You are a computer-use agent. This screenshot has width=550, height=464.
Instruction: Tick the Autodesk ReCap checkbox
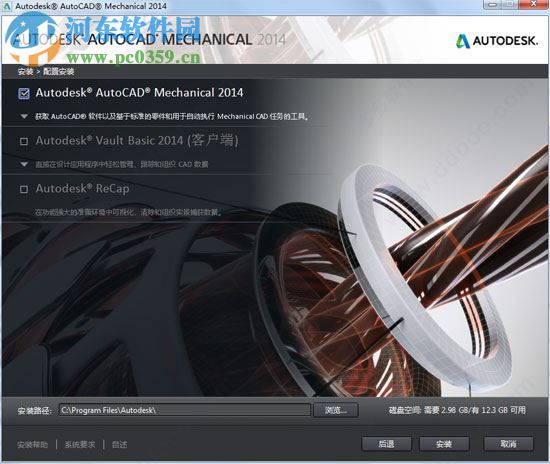(24, 189)
